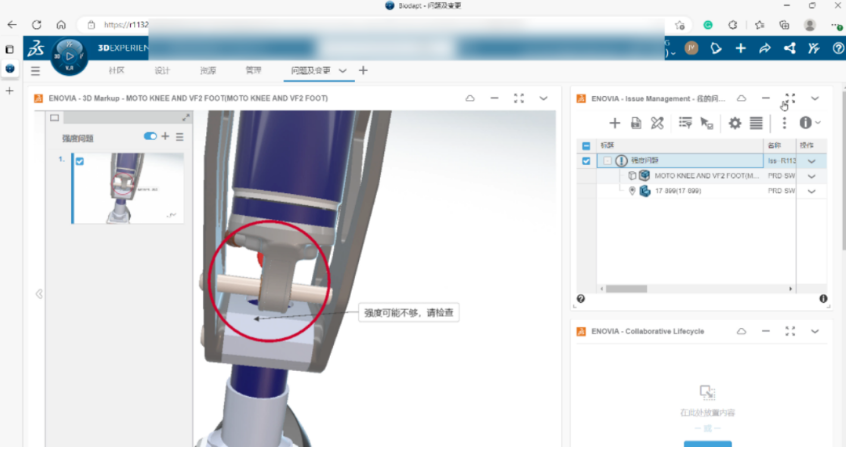
Task: Collapse the issue row tree node toggle
Action: pyautogui.click(x=608, y=161)
